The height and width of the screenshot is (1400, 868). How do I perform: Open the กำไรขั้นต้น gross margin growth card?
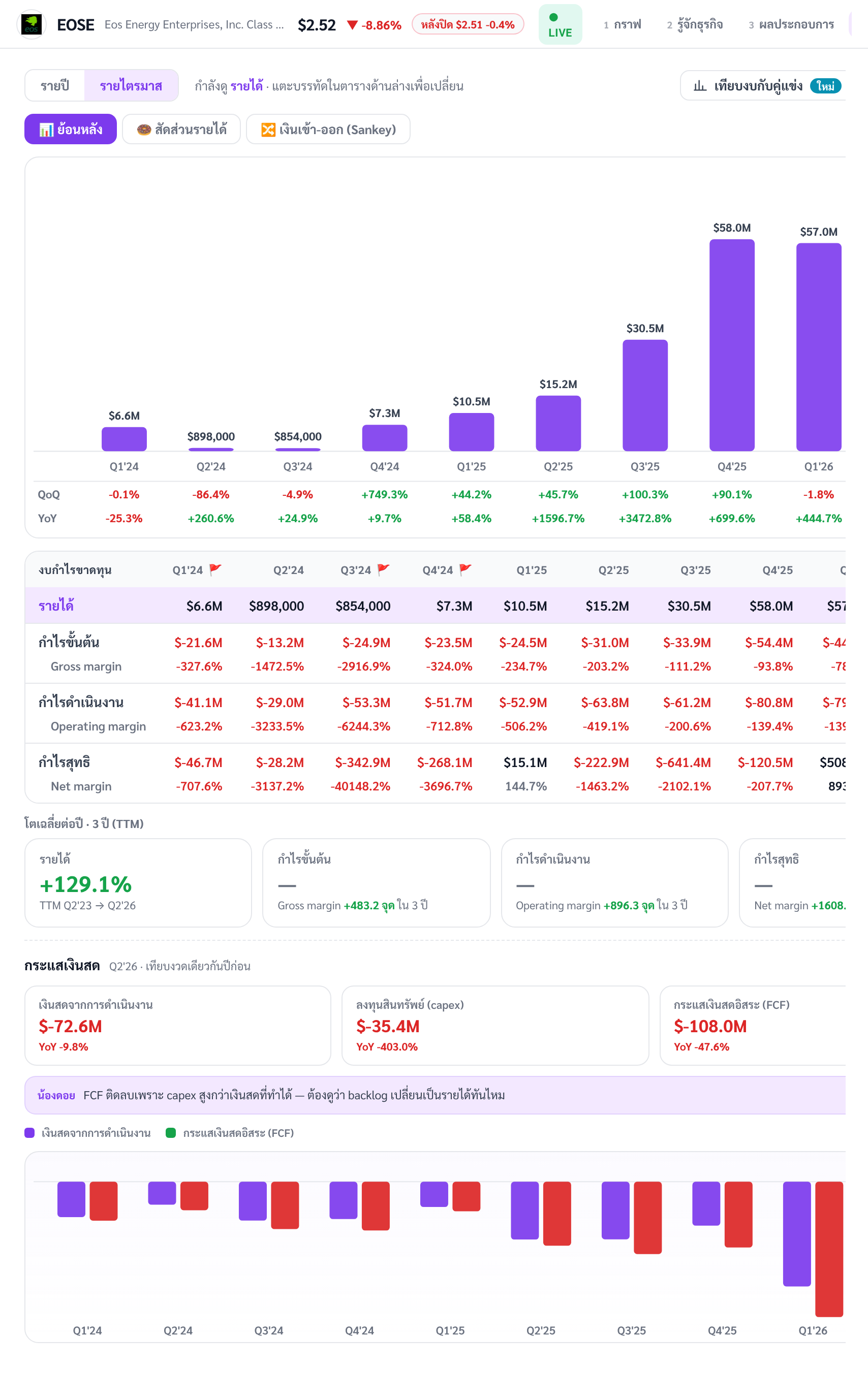[377, 882]
